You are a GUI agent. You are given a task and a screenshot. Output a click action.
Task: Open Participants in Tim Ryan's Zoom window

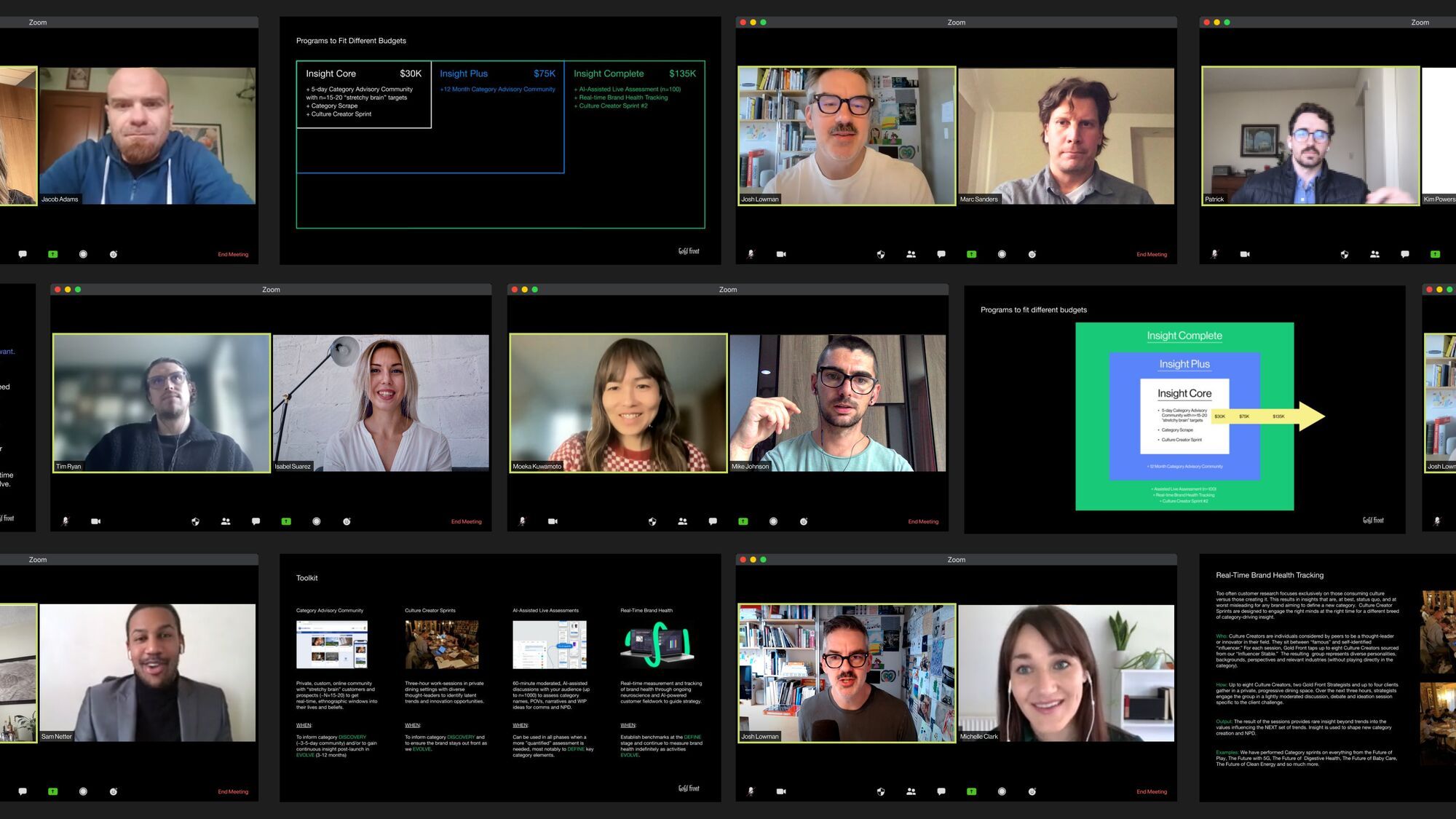click(x=226, y=521)
